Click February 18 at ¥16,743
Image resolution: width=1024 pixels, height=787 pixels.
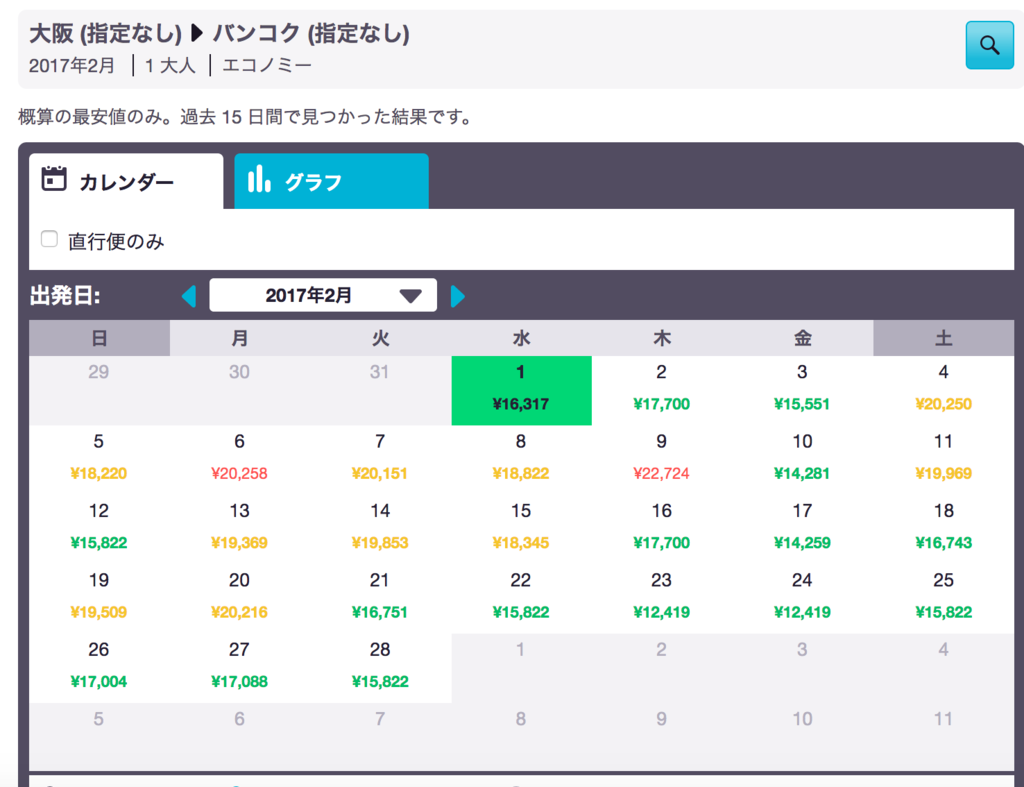[x=943, y=529]
